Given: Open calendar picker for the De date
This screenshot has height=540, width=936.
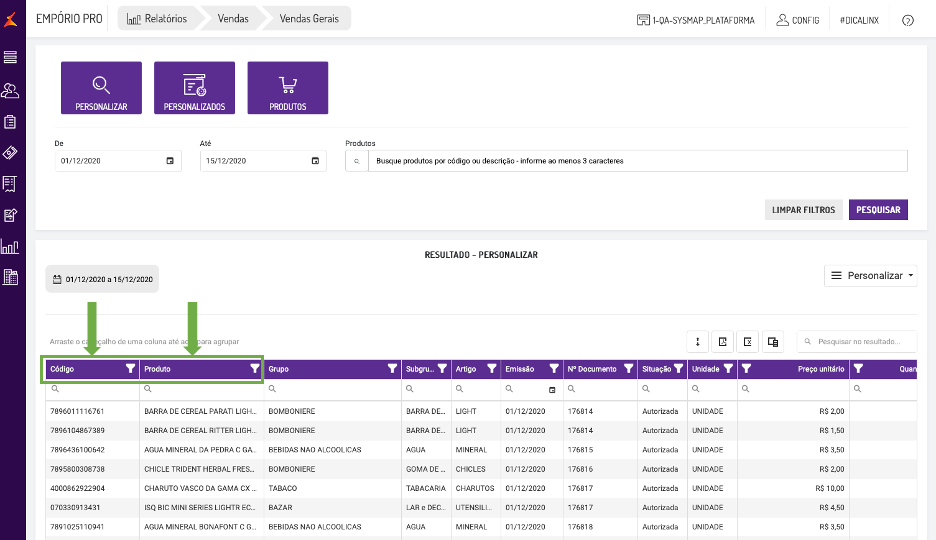Looking at the screenshot, I should click(170, 161).
